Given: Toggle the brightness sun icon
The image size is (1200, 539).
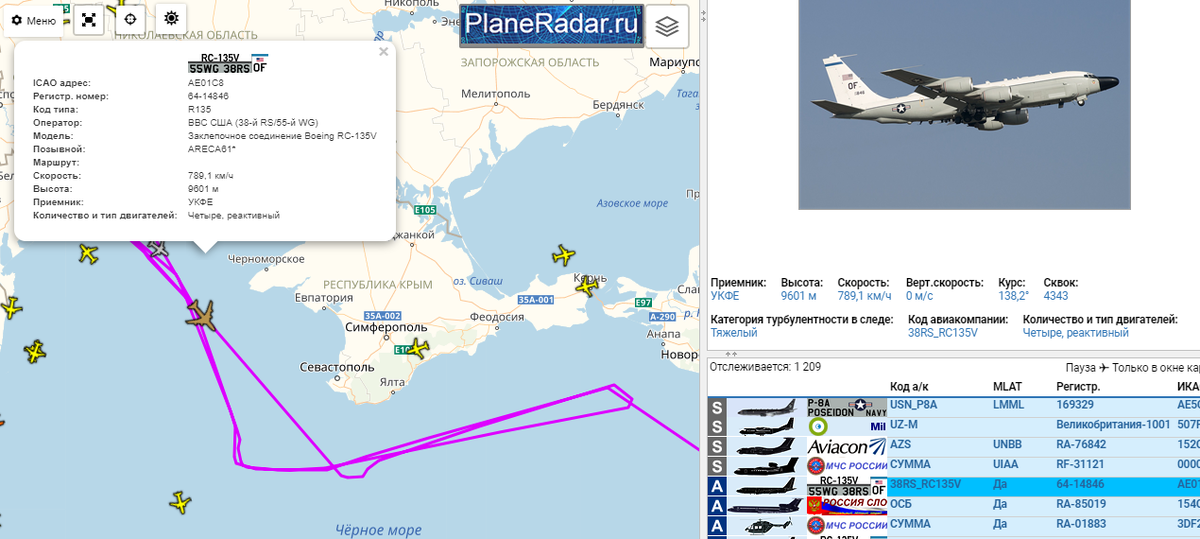Looking at the screenshot, I should click(x=171, y=19).
